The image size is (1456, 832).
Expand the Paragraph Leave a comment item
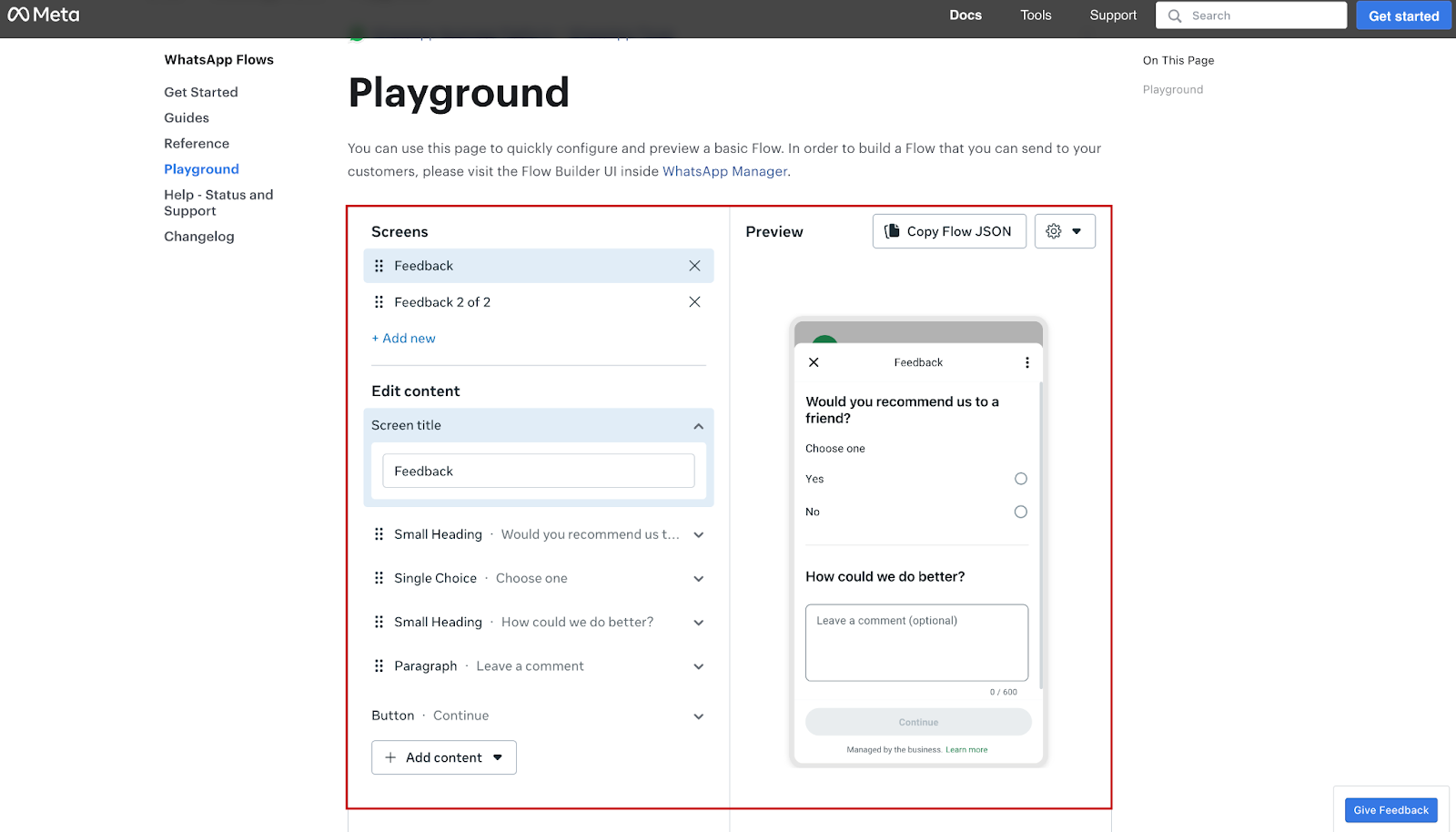(698, 666)
